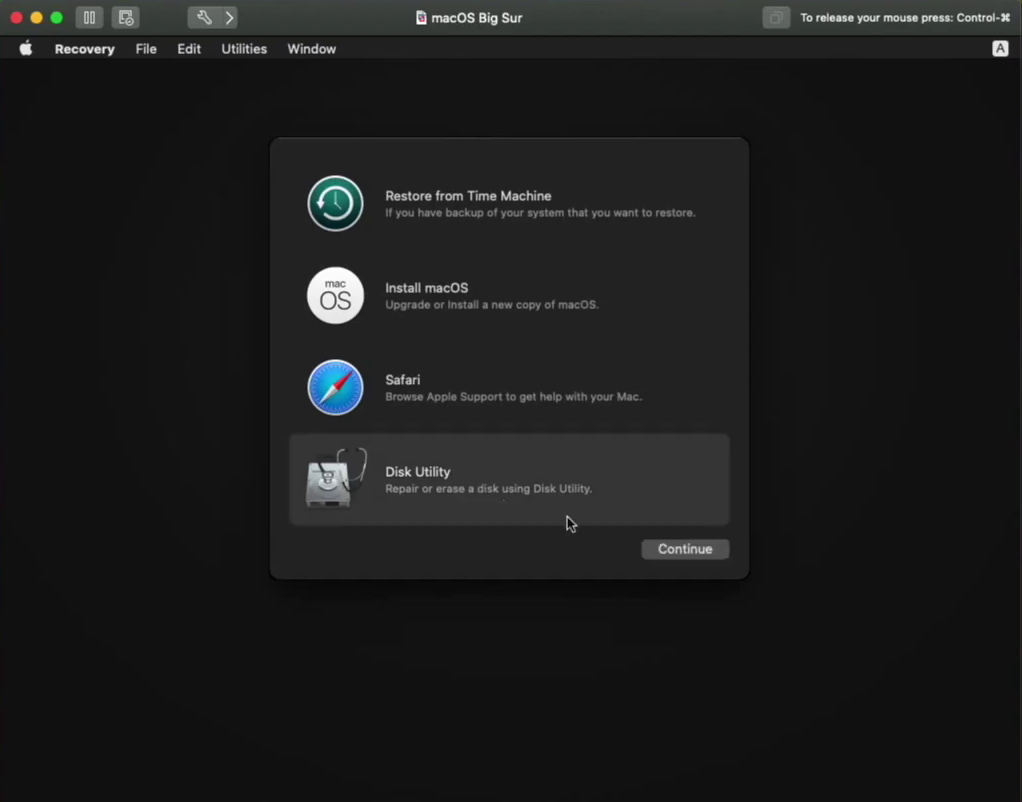Viewport: 1022px width, 802px height.
Task: Click the red close window button
Action: click(16, 18)
